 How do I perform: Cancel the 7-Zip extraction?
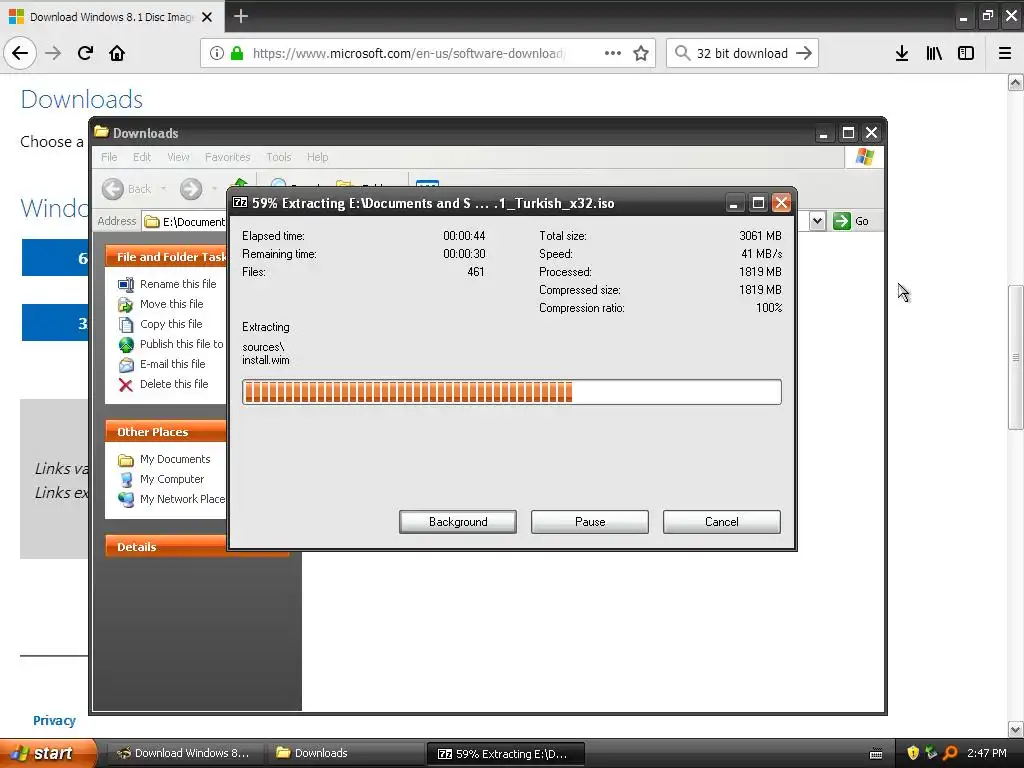pyautogui.click(x=722, y=522)
